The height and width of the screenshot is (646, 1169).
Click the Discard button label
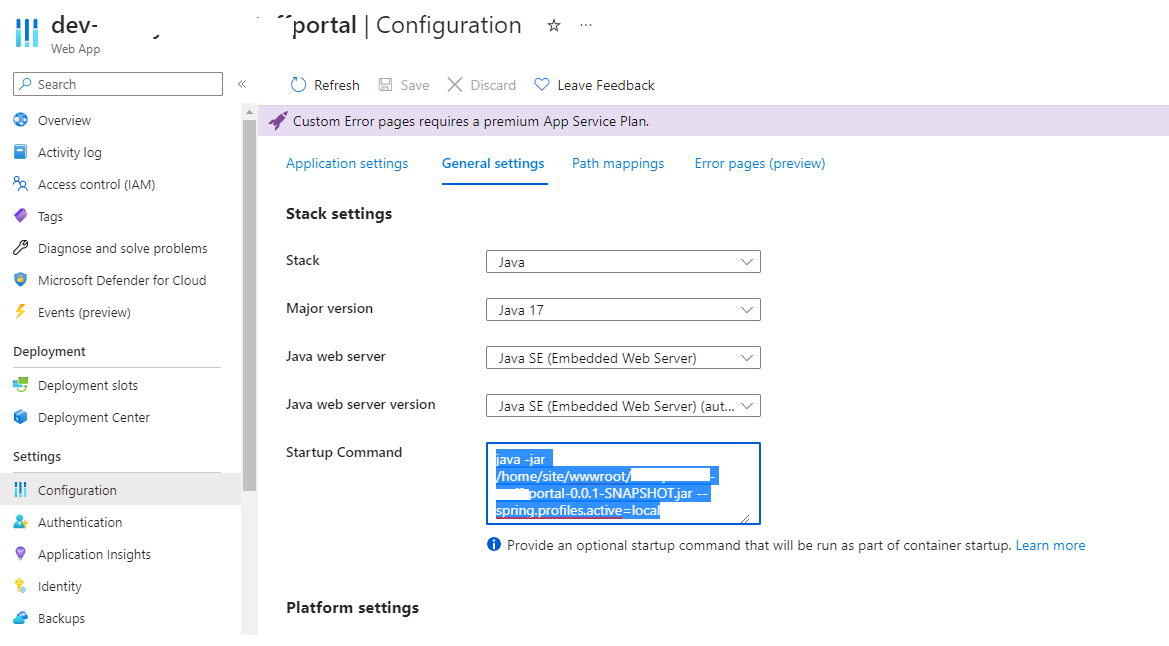tap(493, 85)
